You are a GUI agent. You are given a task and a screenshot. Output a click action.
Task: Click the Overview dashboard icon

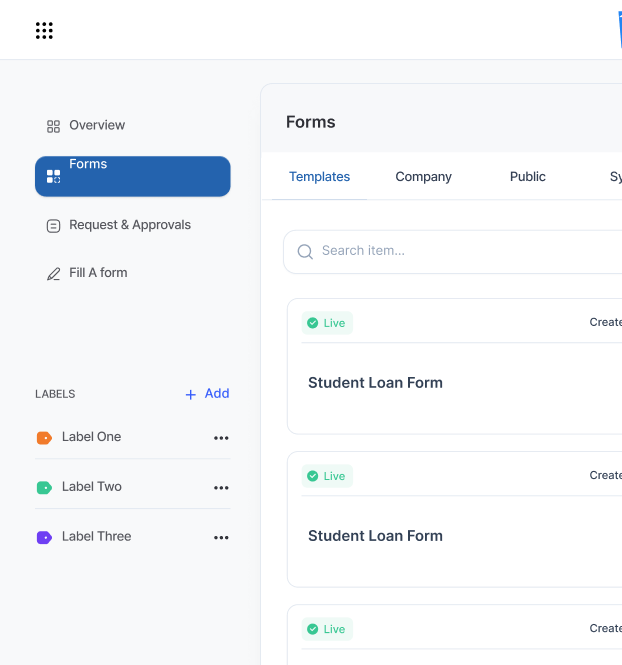coord(54,126)
